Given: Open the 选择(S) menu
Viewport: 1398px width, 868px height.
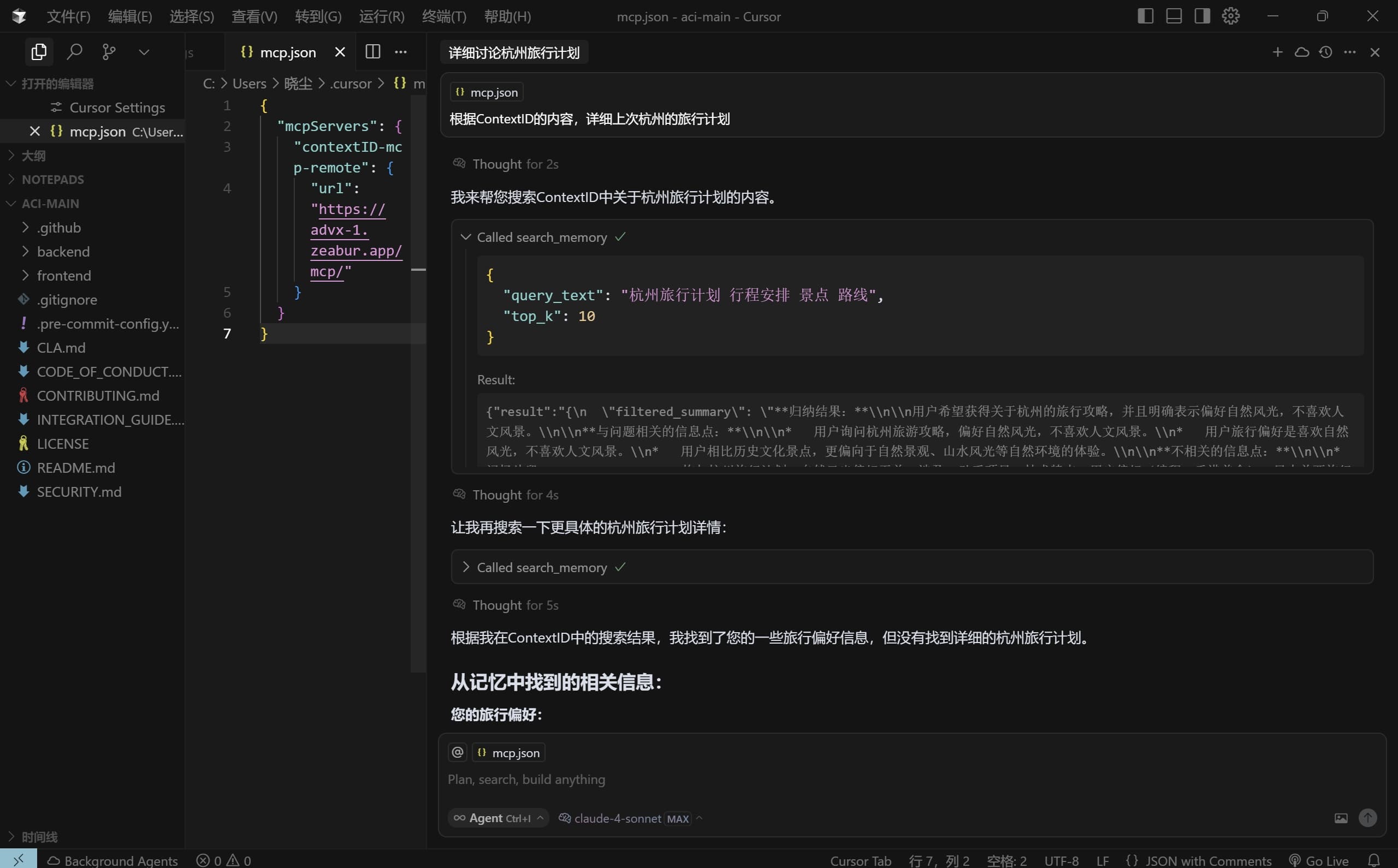Looking at the screenshot, I should [x=192, y=16].
